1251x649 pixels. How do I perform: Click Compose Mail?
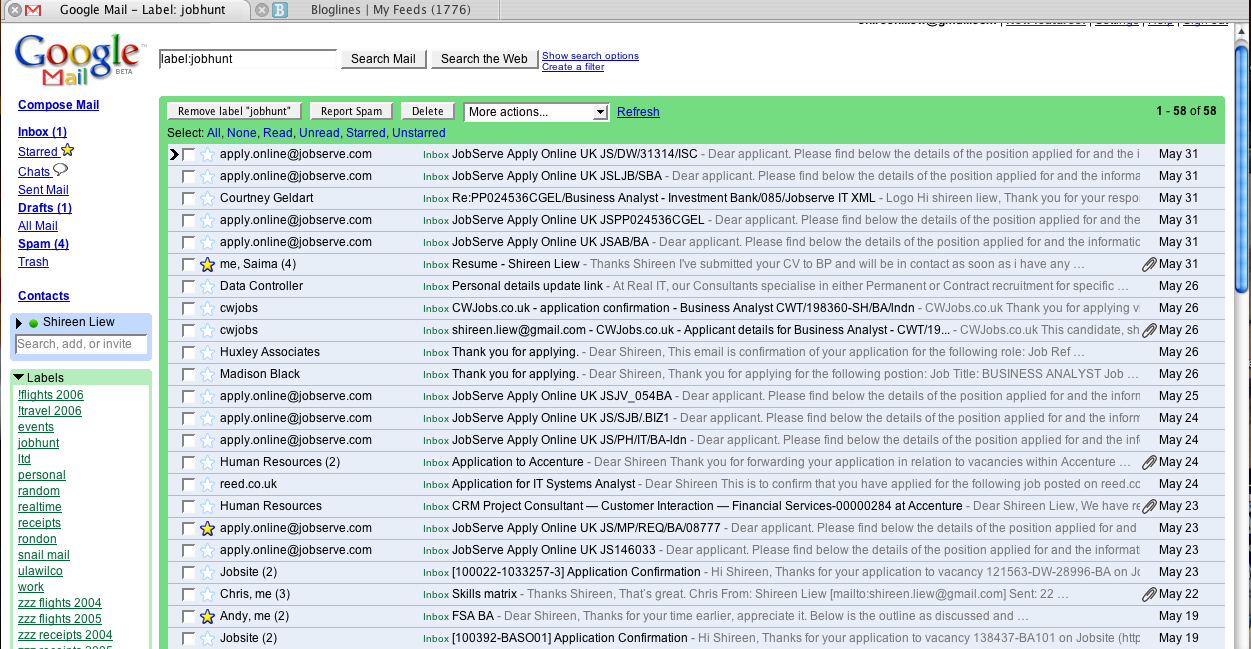58,105
